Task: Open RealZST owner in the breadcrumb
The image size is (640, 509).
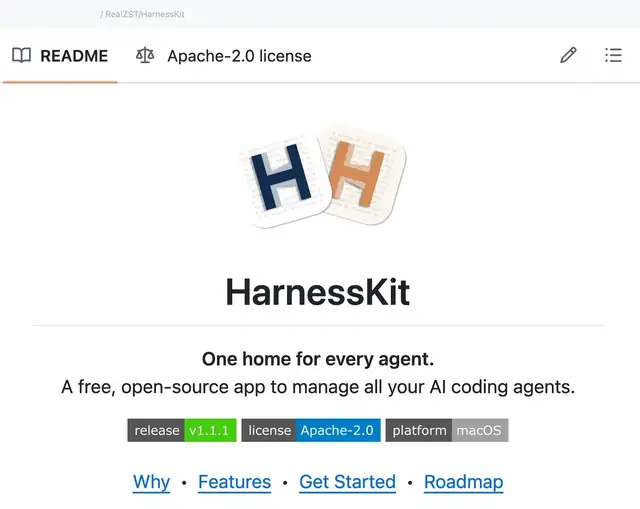Action: 122,14
